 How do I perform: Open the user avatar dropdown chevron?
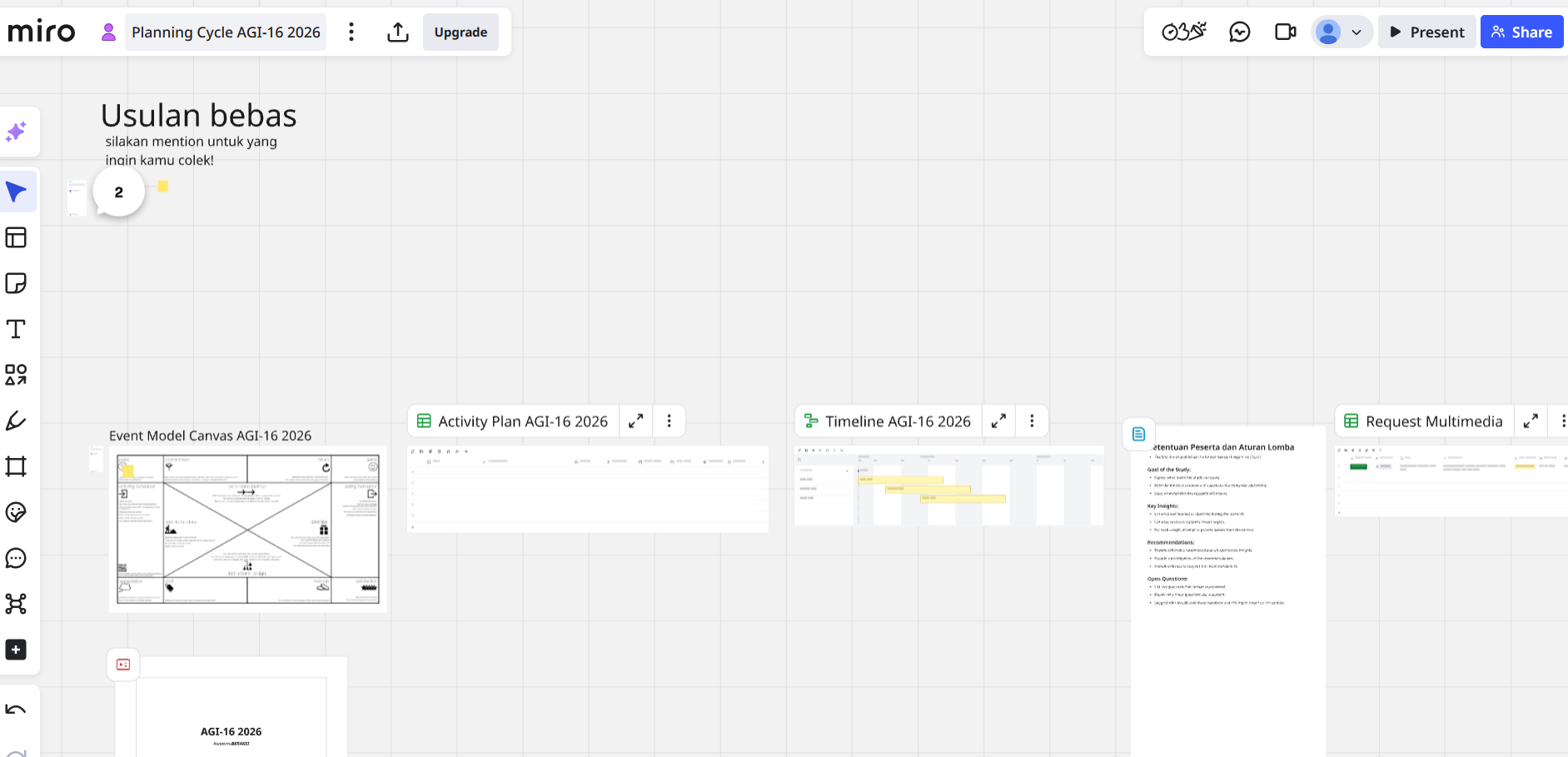[x=1356, y=32]
